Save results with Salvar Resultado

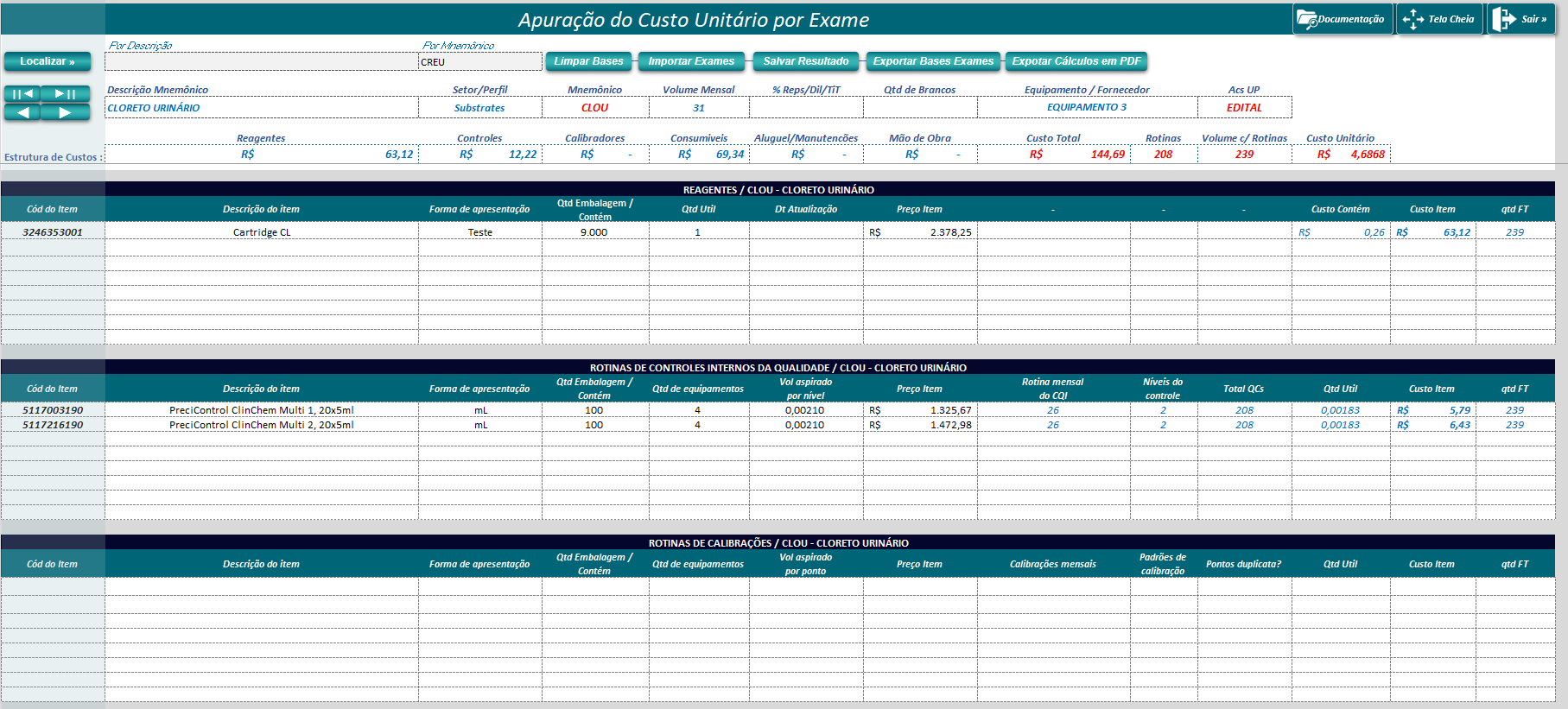806,61
